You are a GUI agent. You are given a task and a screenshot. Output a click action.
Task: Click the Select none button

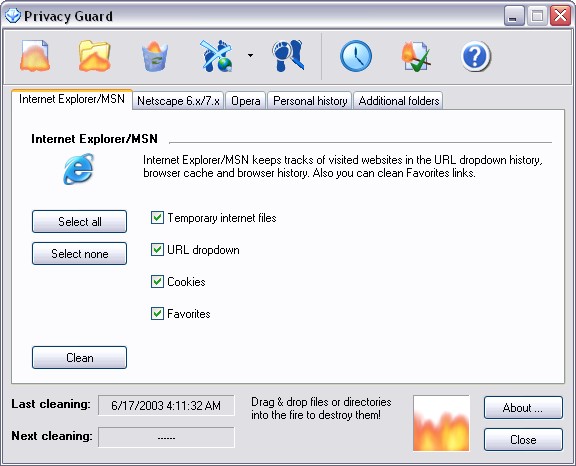pyautogui.click(x=79, y=253)
